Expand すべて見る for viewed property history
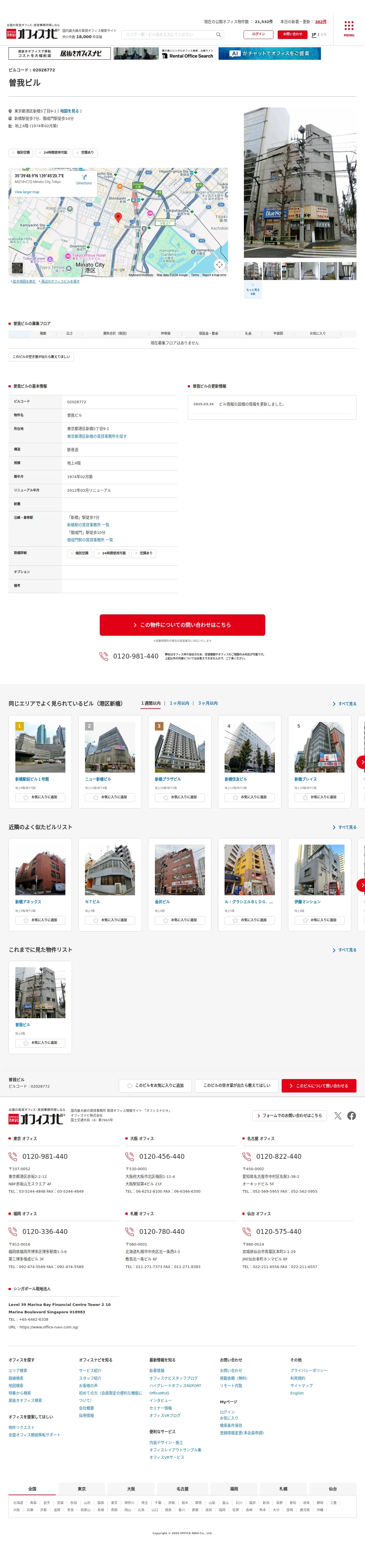Screen dimensions: 365x1568 click(344, 950)
